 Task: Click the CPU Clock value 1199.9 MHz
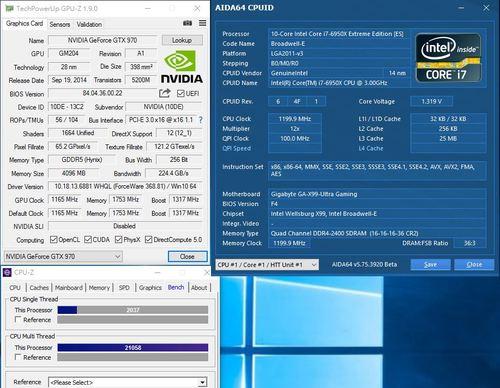point(295,119)
